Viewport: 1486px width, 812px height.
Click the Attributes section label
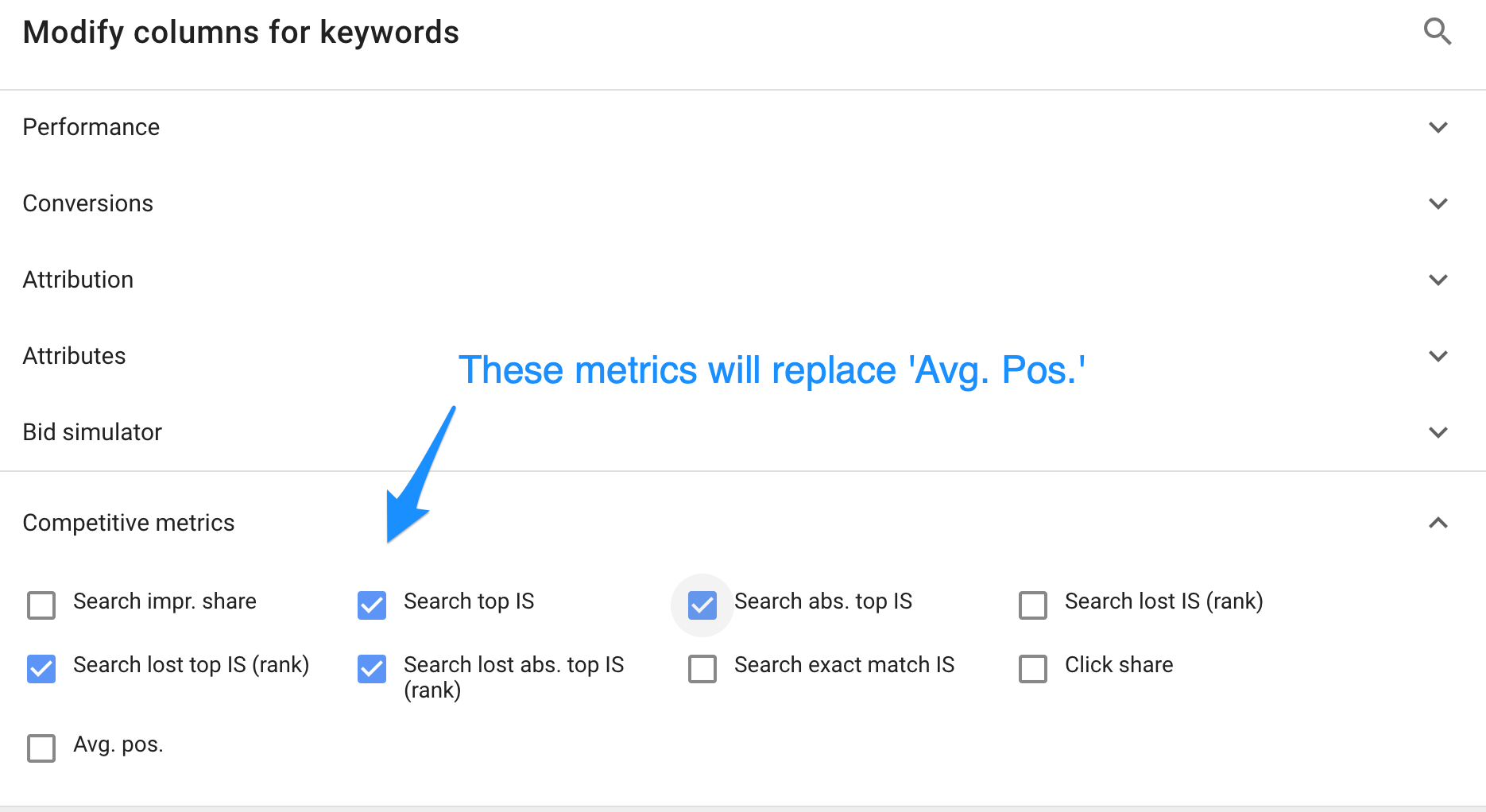(74, 356)
